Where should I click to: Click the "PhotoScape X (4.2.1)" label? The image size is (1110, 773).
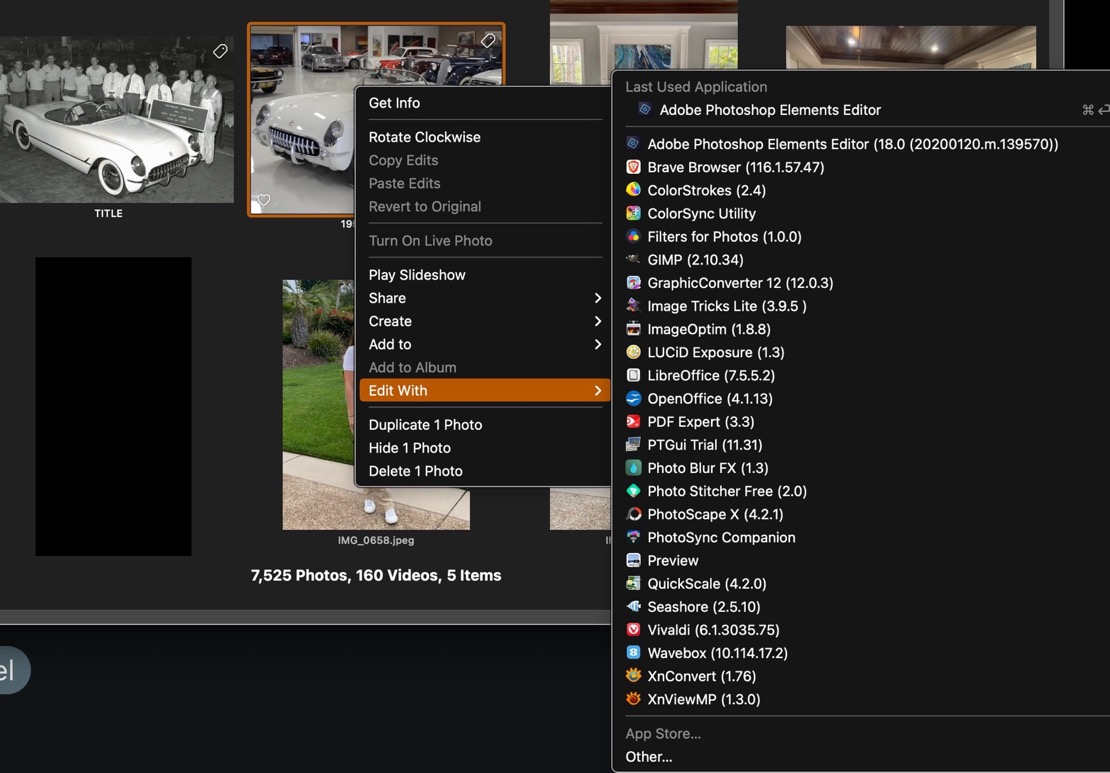click(715, 515)
